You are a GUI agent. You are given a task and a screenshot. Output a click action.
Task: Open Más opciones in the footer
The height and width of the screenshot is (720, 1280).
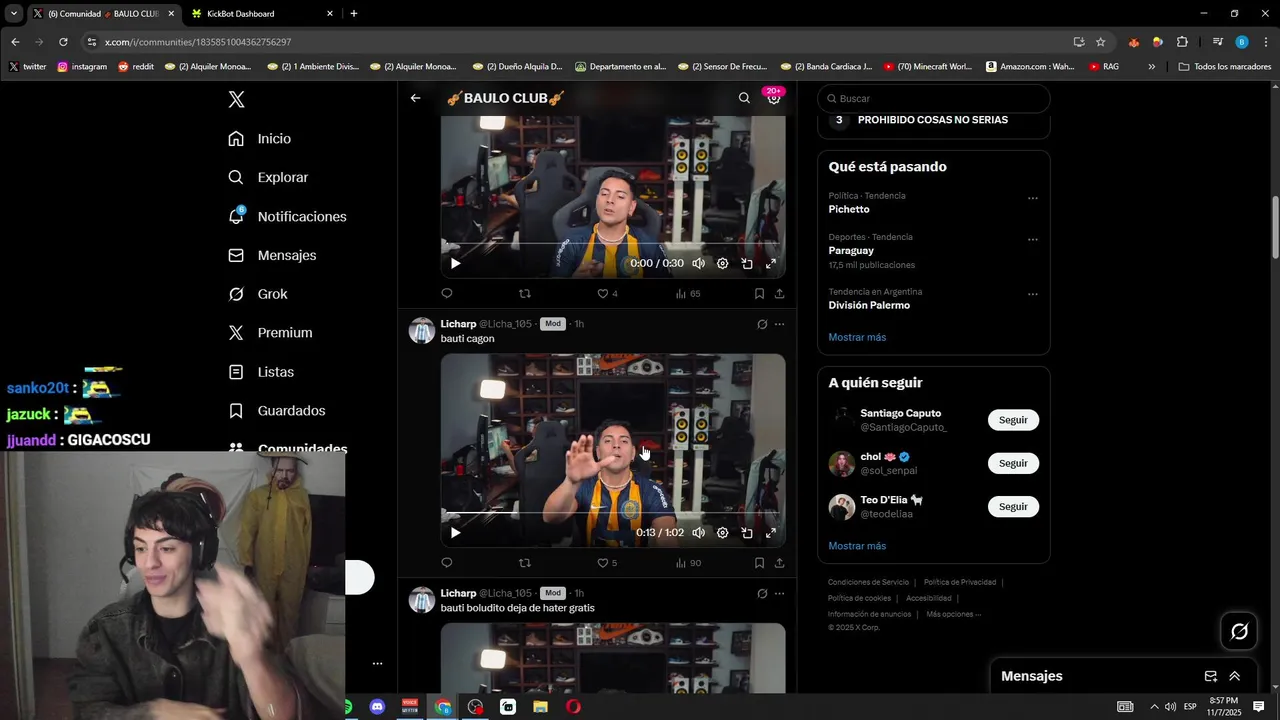pyautogui.click(x=954, y=614)
